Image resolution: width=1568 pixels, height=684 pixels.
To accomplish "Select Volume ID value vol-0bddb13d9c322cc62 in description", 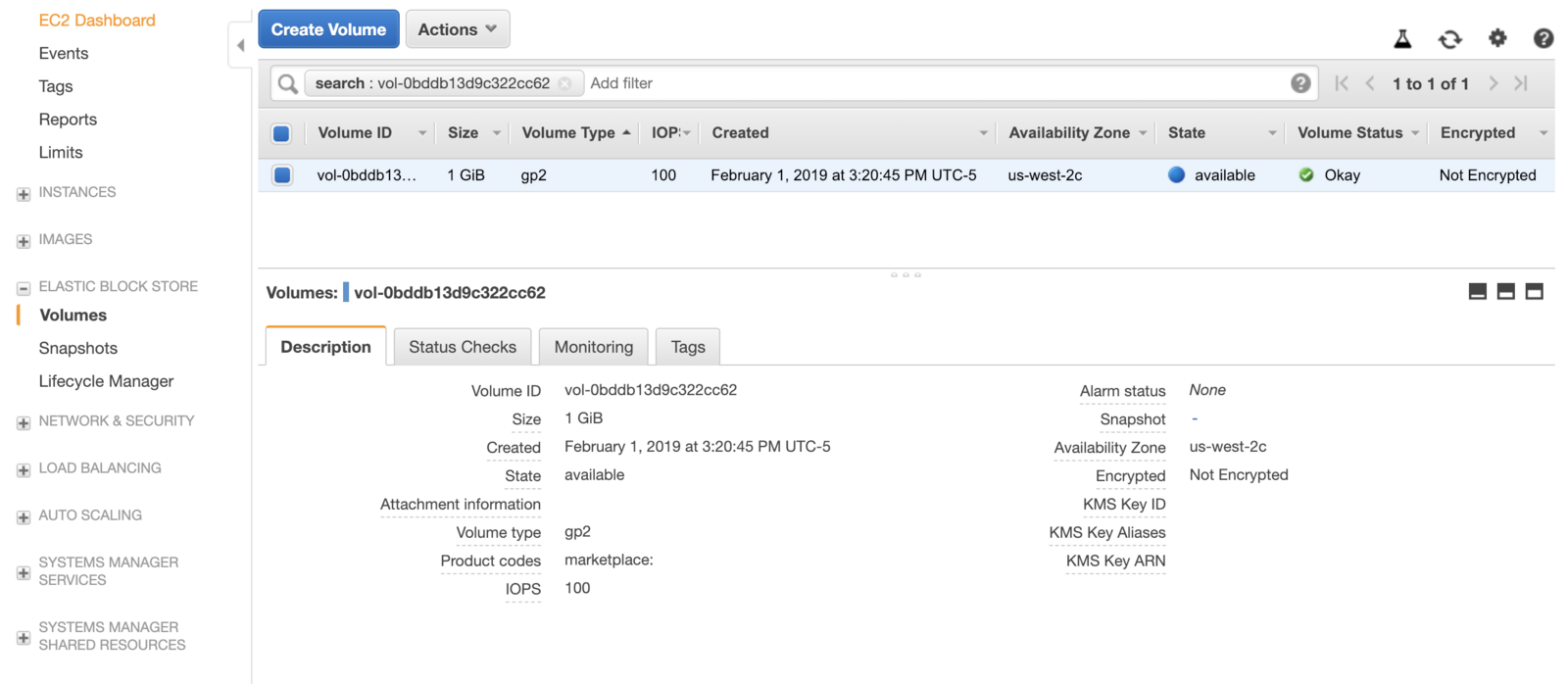I will point(651,390).
